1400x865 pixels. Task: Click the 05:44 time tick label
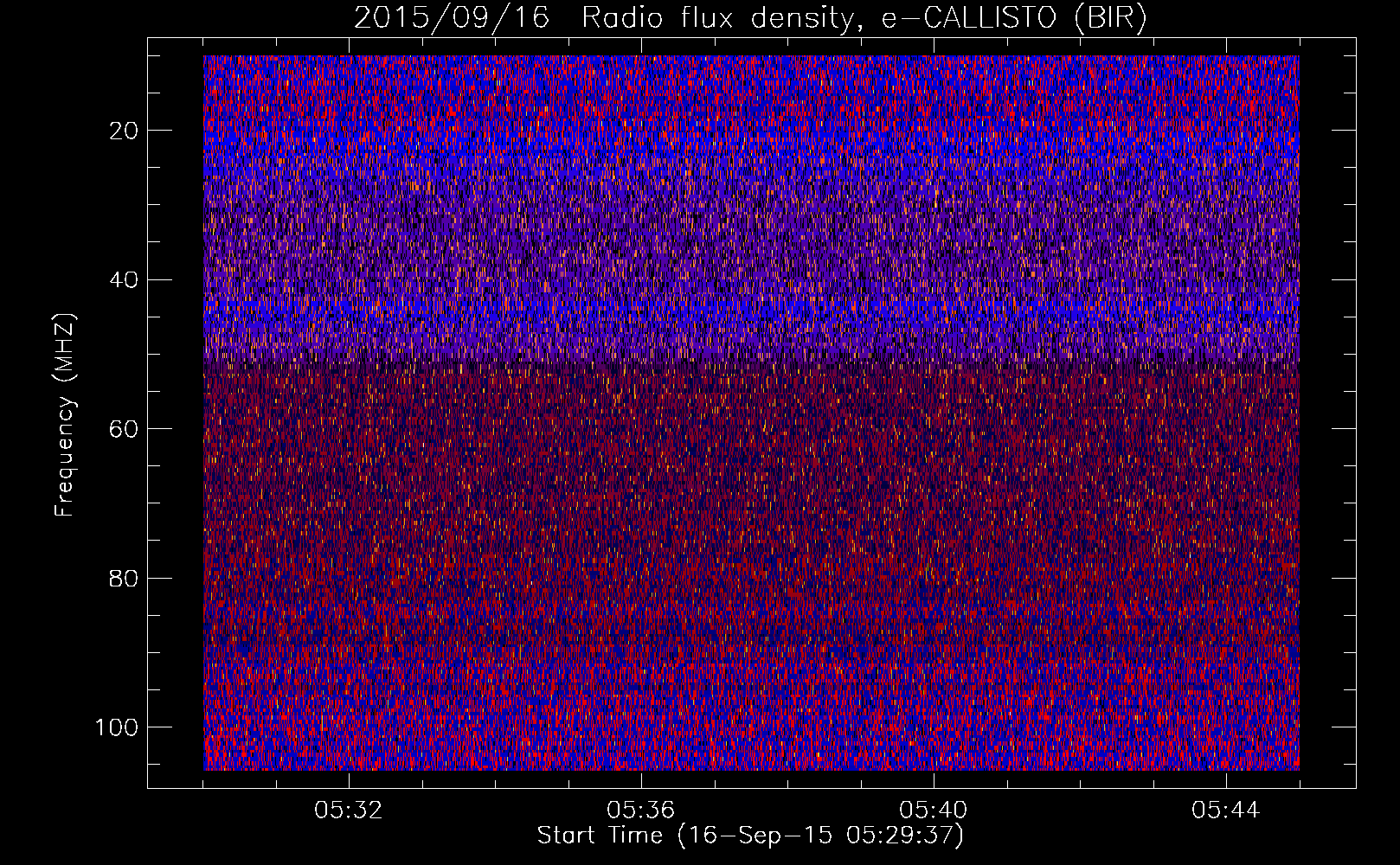[x=1226, y=811]
